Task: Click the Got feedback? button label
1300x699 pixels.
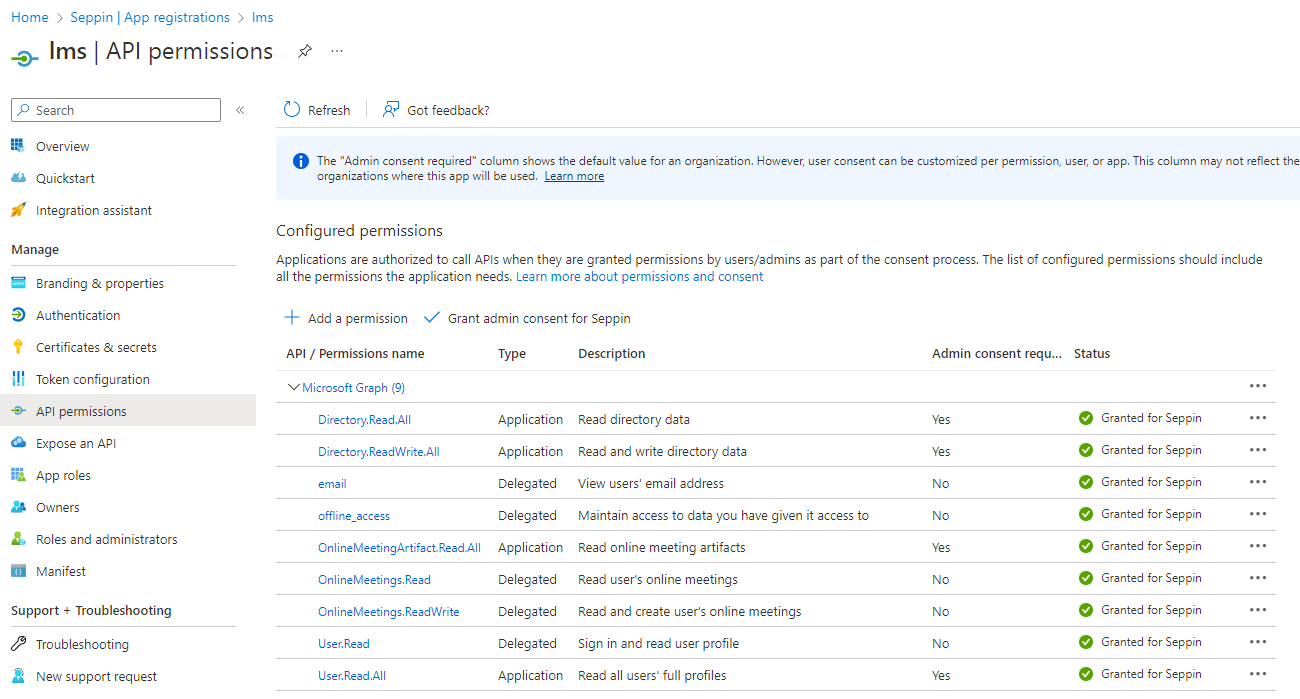Action: point(448,110)
